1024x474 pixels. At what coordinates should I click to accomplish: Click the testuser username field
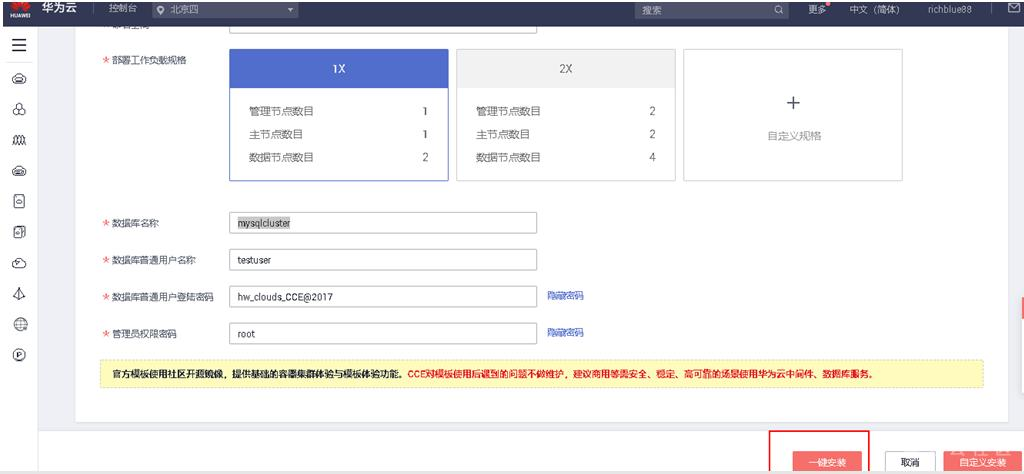(383, 260)
